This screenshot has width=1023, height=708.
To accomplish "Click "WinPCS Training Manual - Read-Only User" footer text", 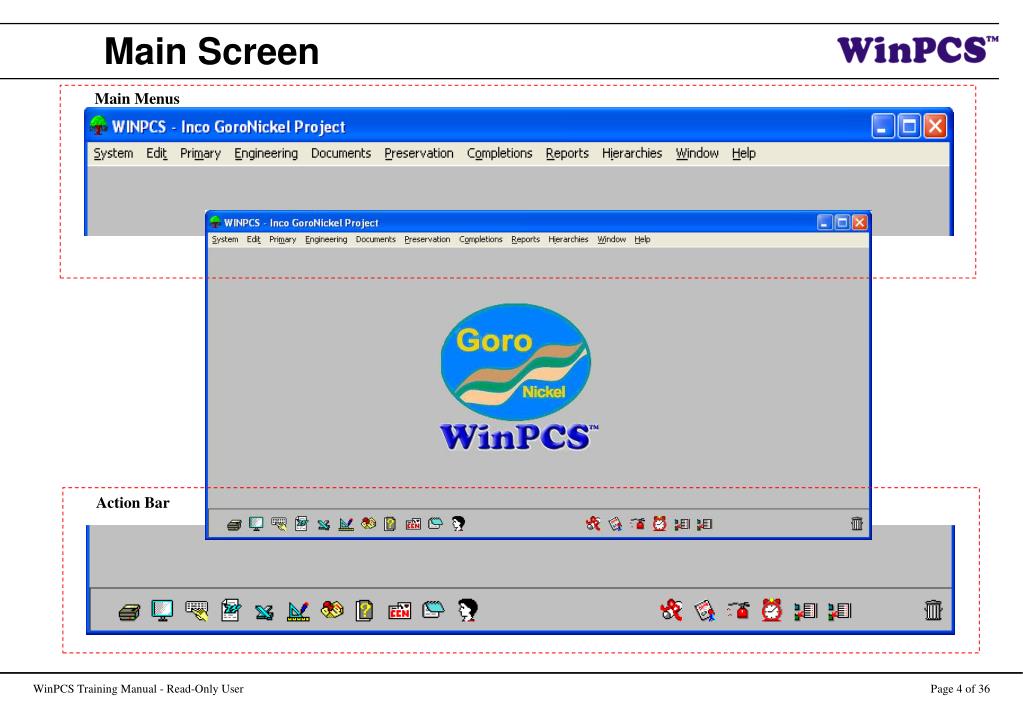I will point(138,689).
